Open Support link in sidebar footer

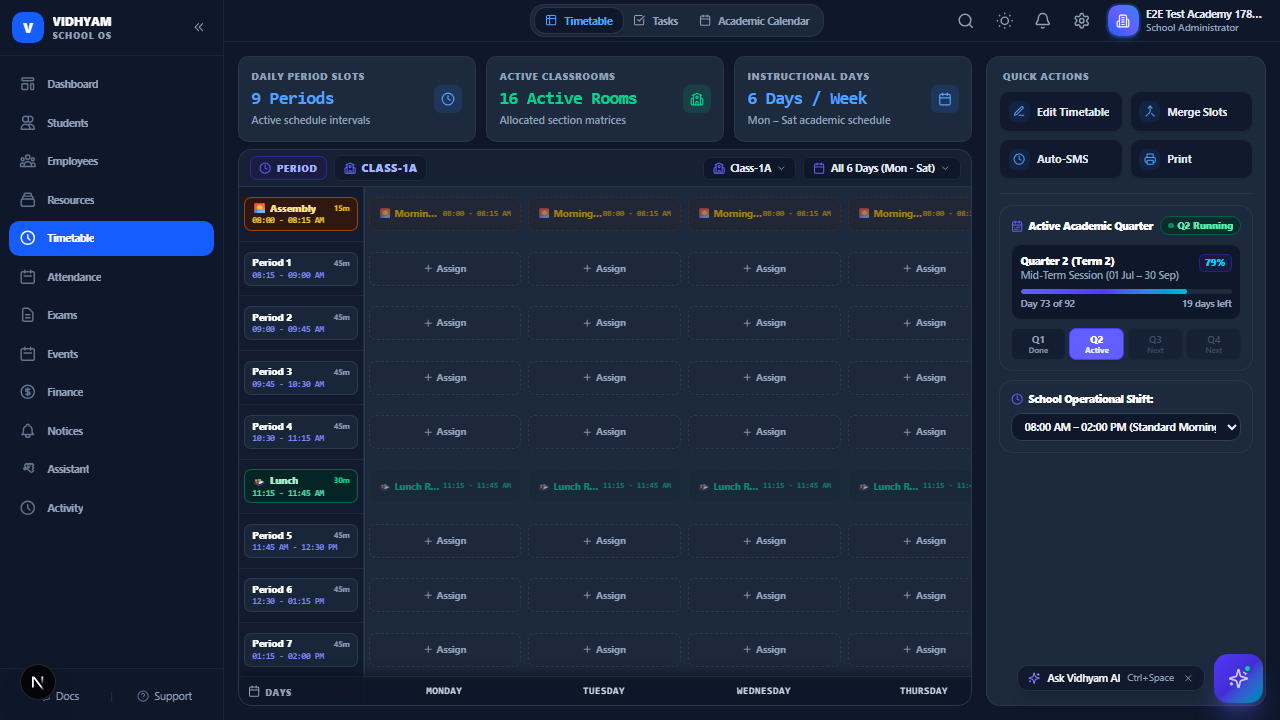point(165,696)
